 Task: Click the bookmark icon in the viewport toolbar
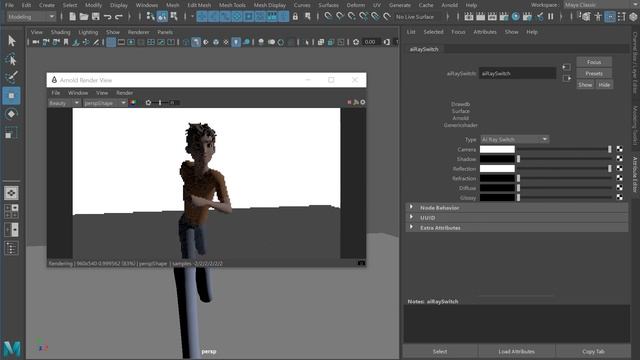click(66, 42)
